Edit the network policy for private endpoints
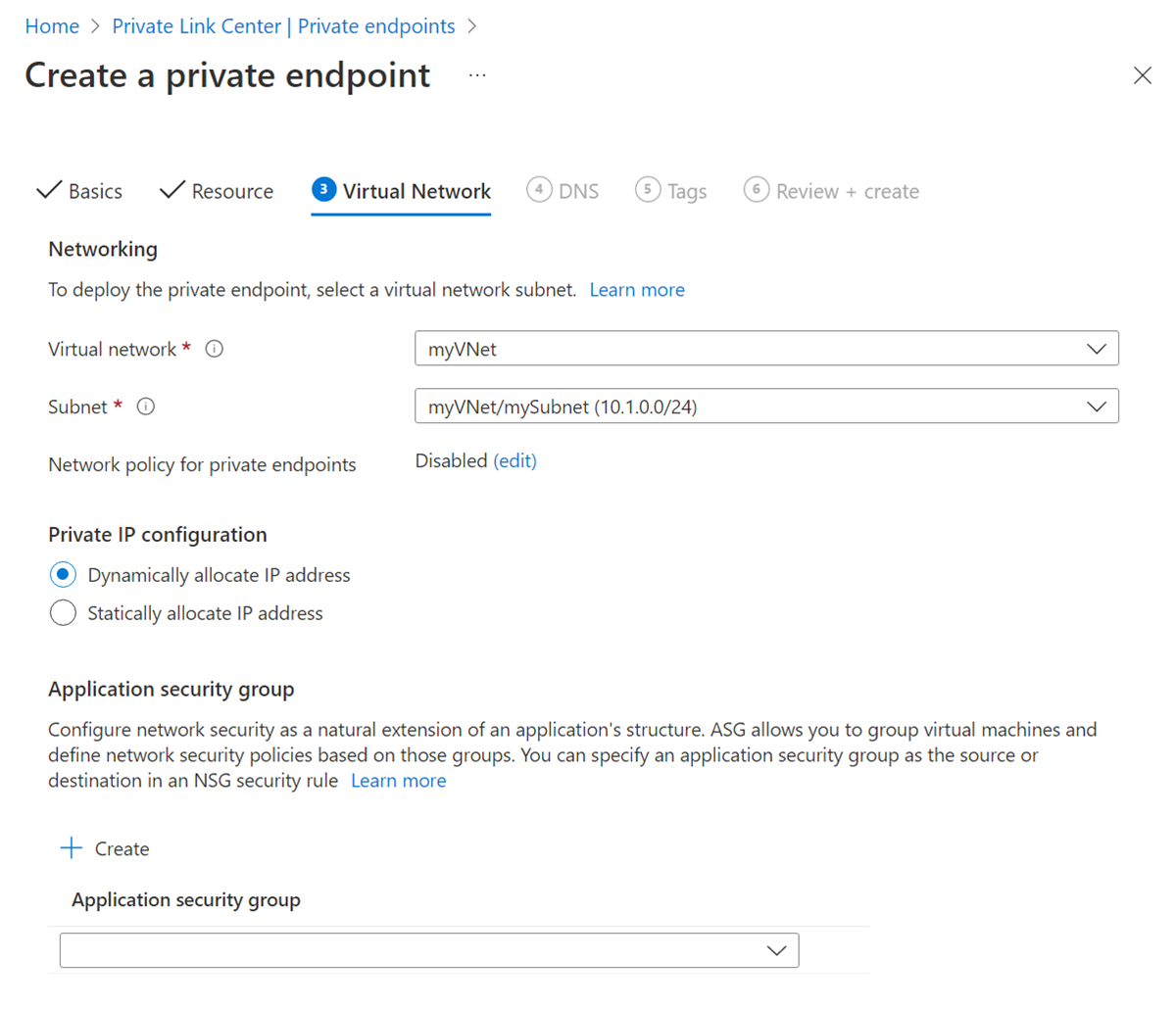Viewport: 1176px width, 1009px height. 514,460
